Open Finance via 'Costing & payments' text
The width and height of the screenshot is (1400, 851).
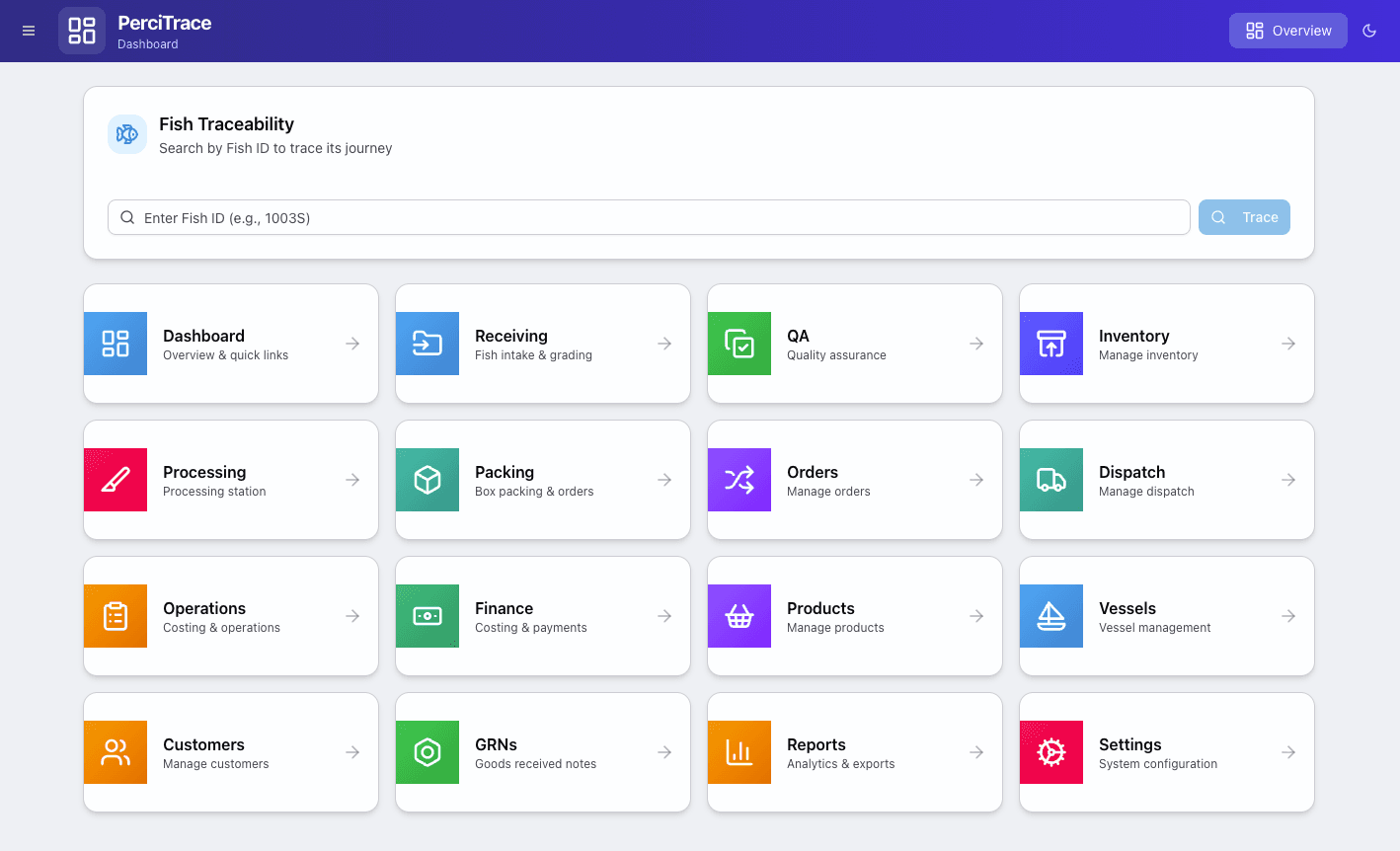pos(531,628)
